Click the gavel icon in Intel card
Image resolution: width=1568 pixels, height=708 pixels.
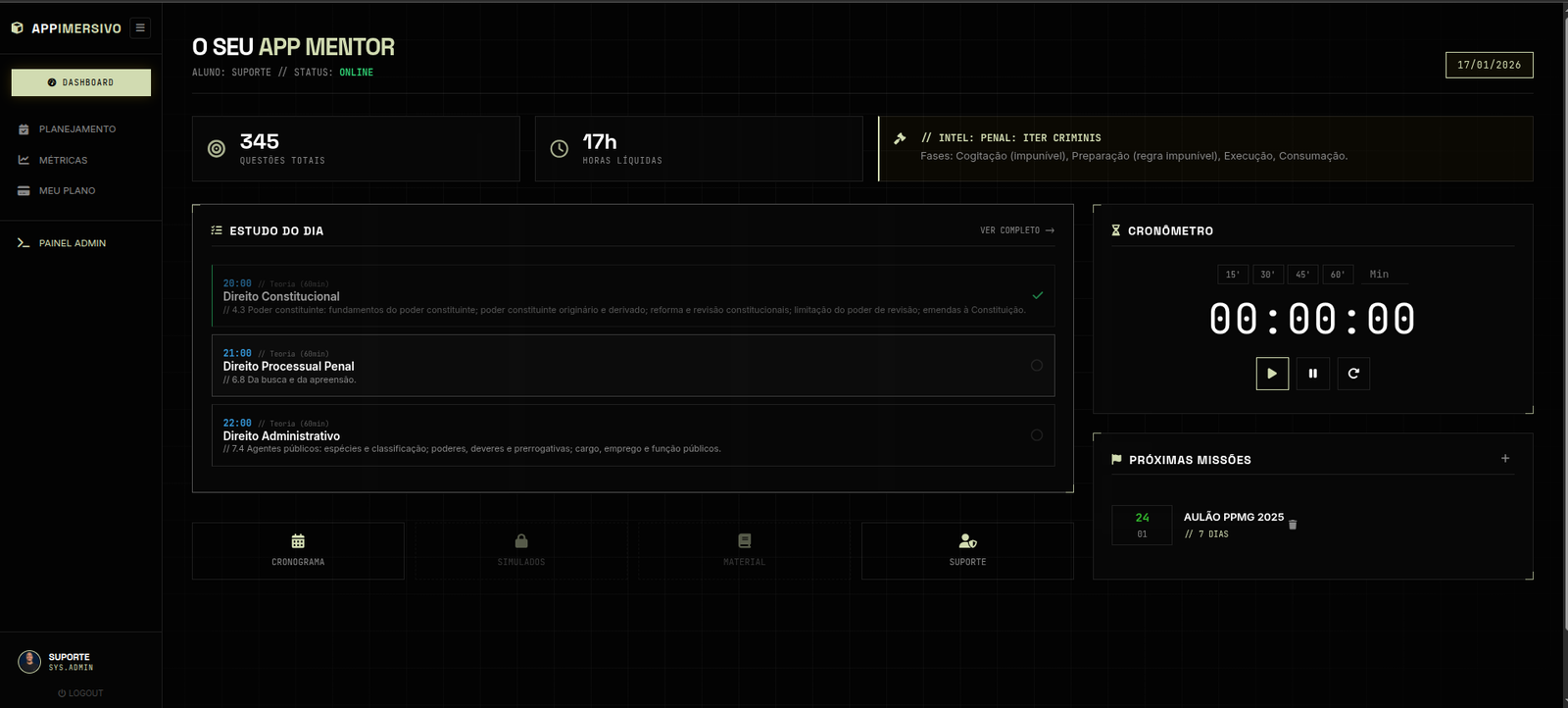point(900,138)
